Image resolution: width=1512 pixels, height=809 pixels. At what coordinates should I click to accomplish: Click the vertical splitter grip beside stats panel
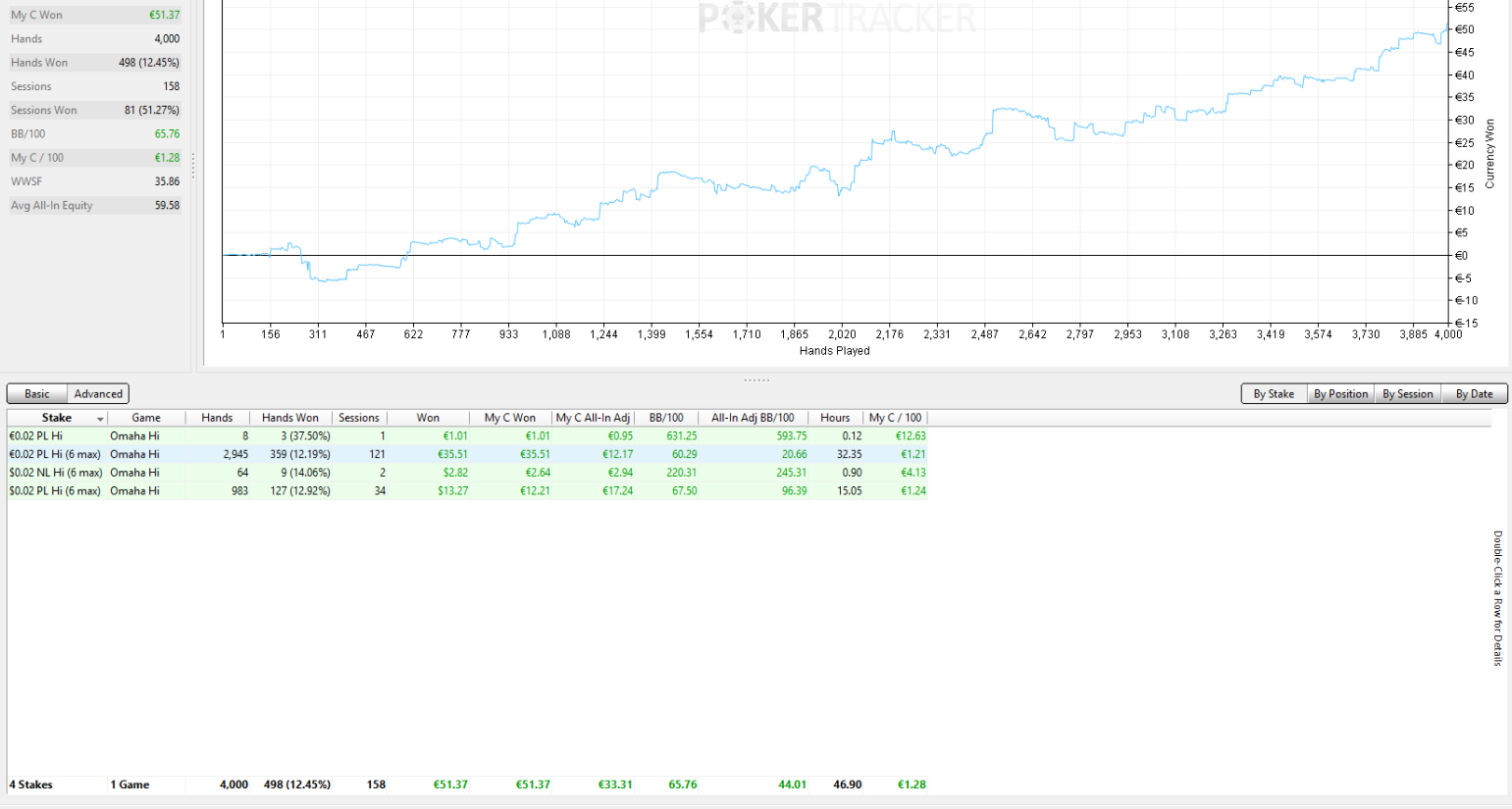(193, 166)
